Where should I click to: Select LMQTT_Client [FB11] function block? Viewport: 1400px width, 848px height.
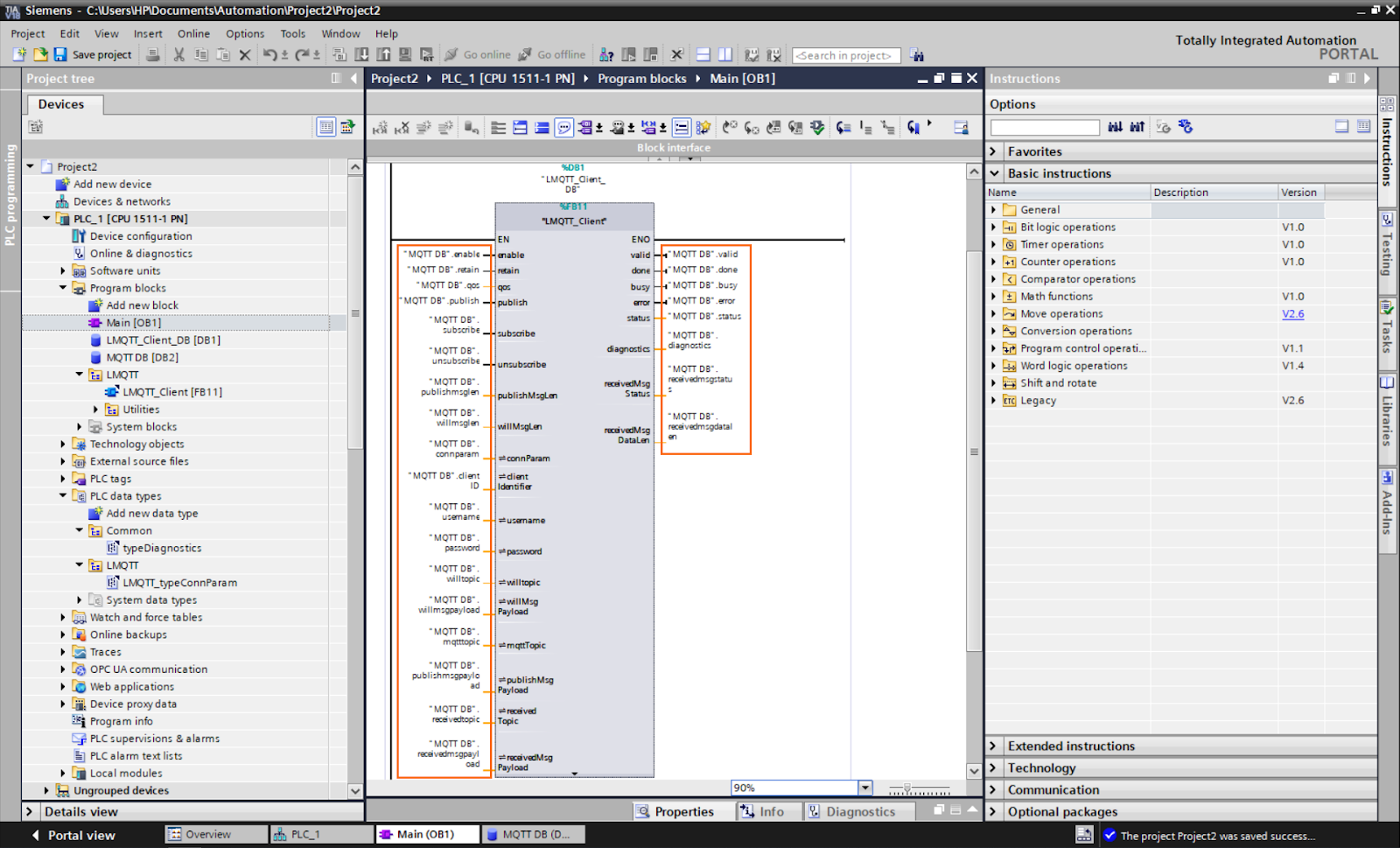tap(172, 392)
